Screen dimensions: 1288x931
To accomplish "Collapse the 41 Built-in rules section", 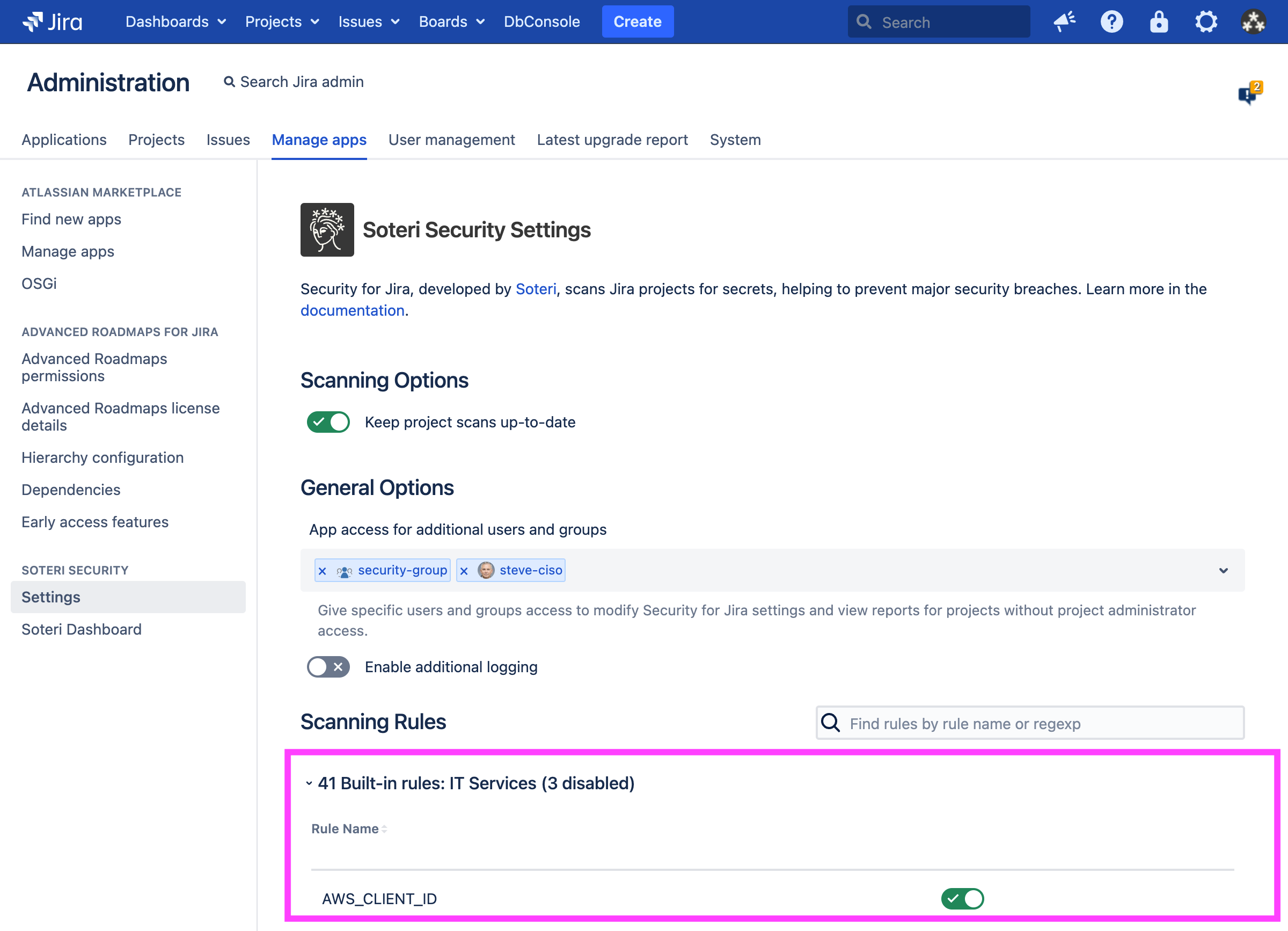I will 309,783.
